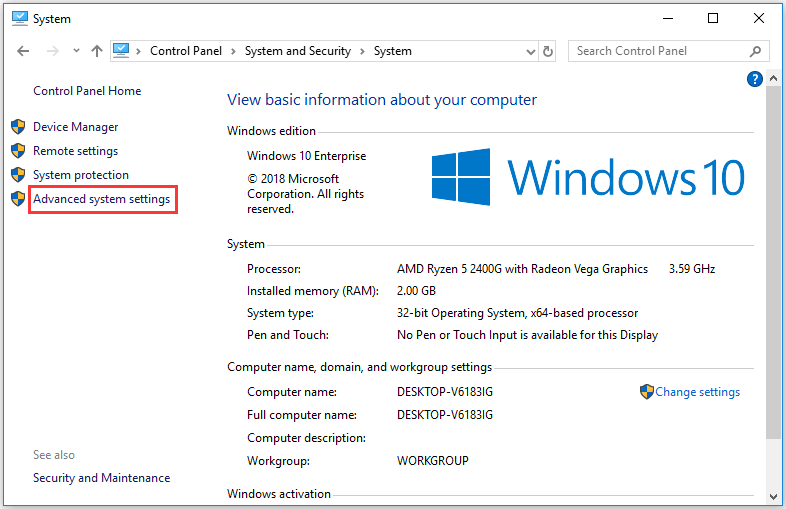Click shield icon beside Advanced system settings
Viewport: 786px width, 509px height.
coord(18,199)
